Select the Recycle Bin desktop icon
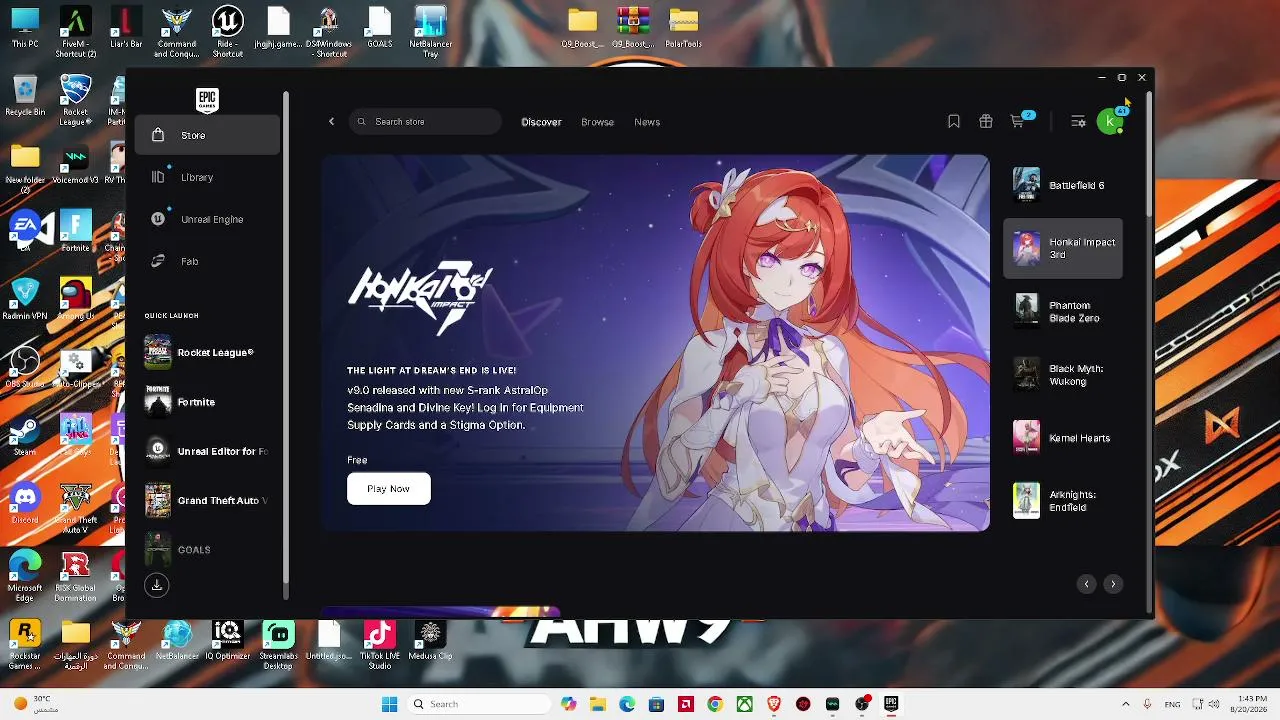This screenshot has height=720, width=1280. tap(25, 97)
